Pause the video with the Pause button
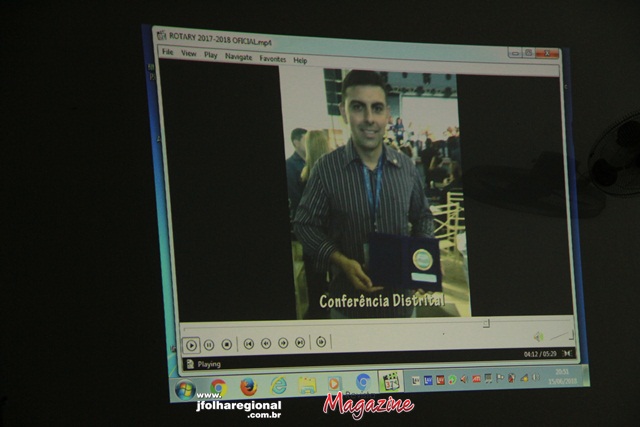Screen dimensions: 640x427 pyautogui.click(x=209, y=345)
